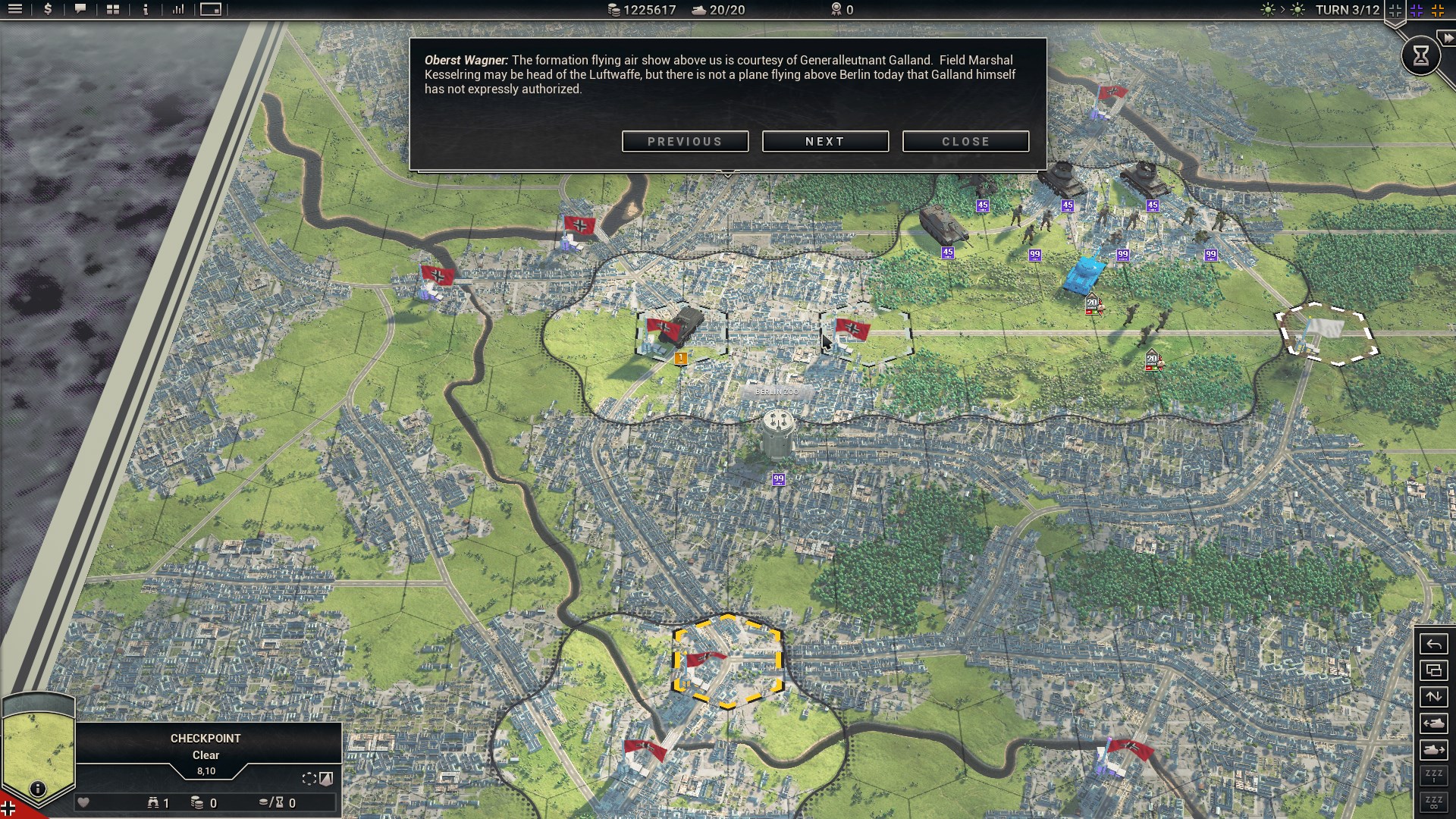
Task: Select the orange flag filter icon
Action: [1438, 10]
